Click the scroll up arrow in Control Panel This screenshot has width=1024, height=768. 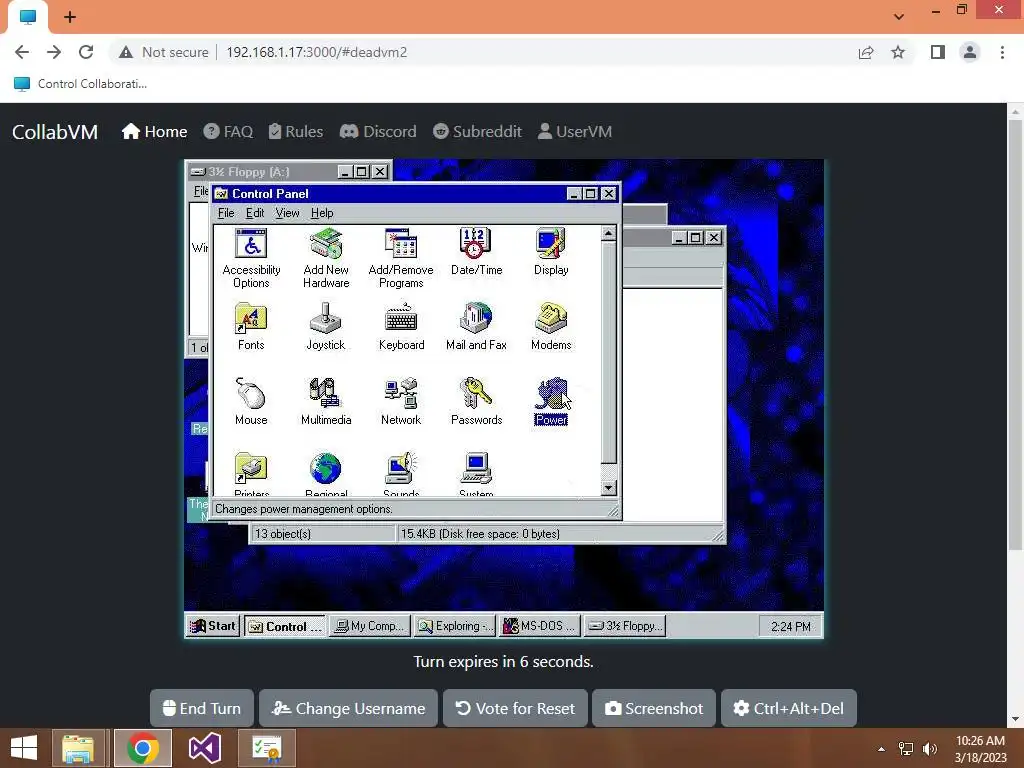pos(608,234)
